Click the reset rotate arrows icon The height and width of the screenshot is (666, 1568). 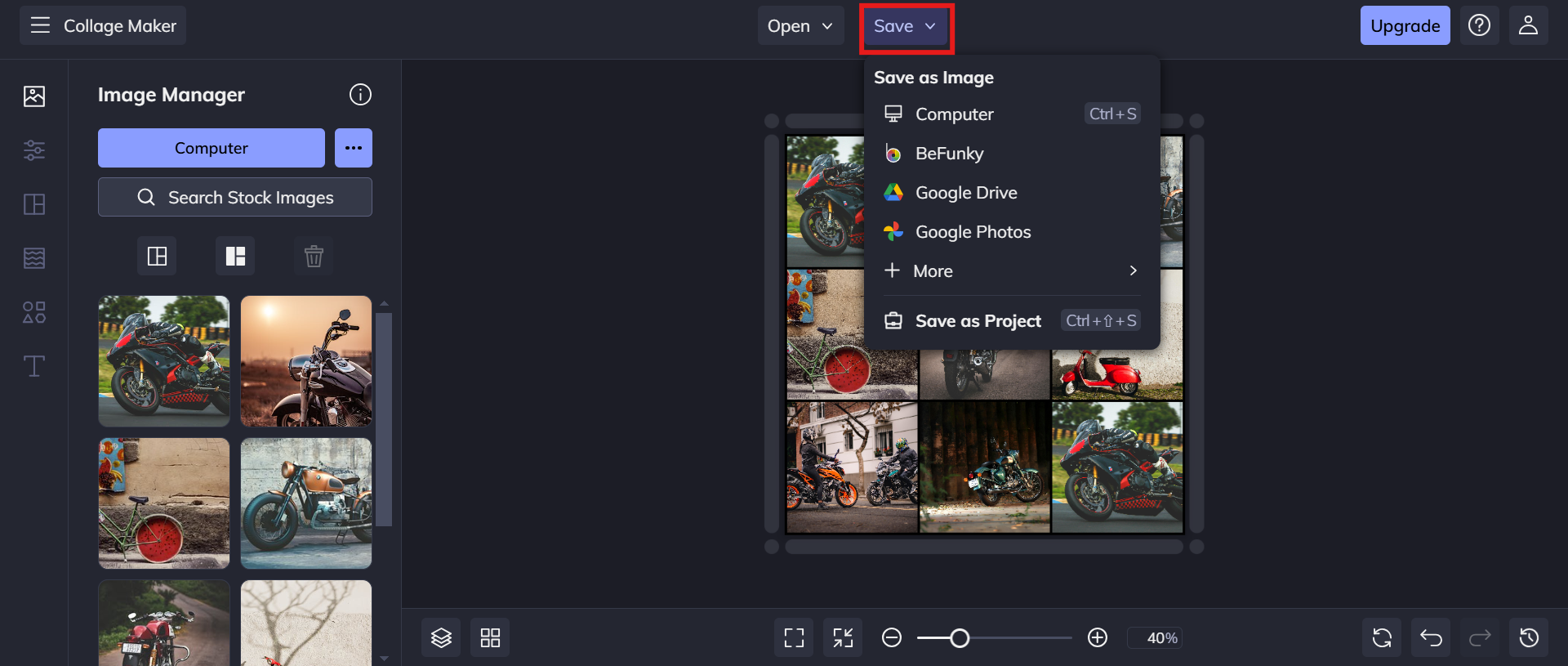1382,637
